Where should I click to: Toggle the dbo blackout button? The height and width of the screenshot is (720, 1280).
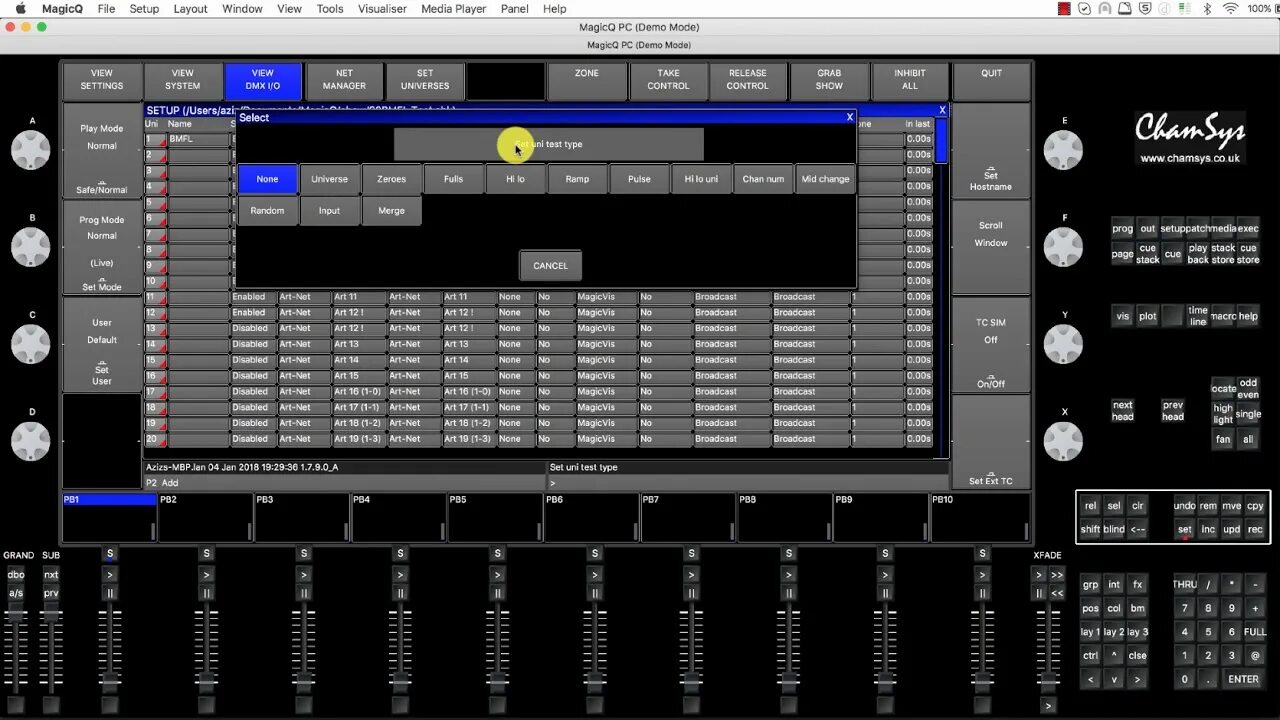pos(16,575)
